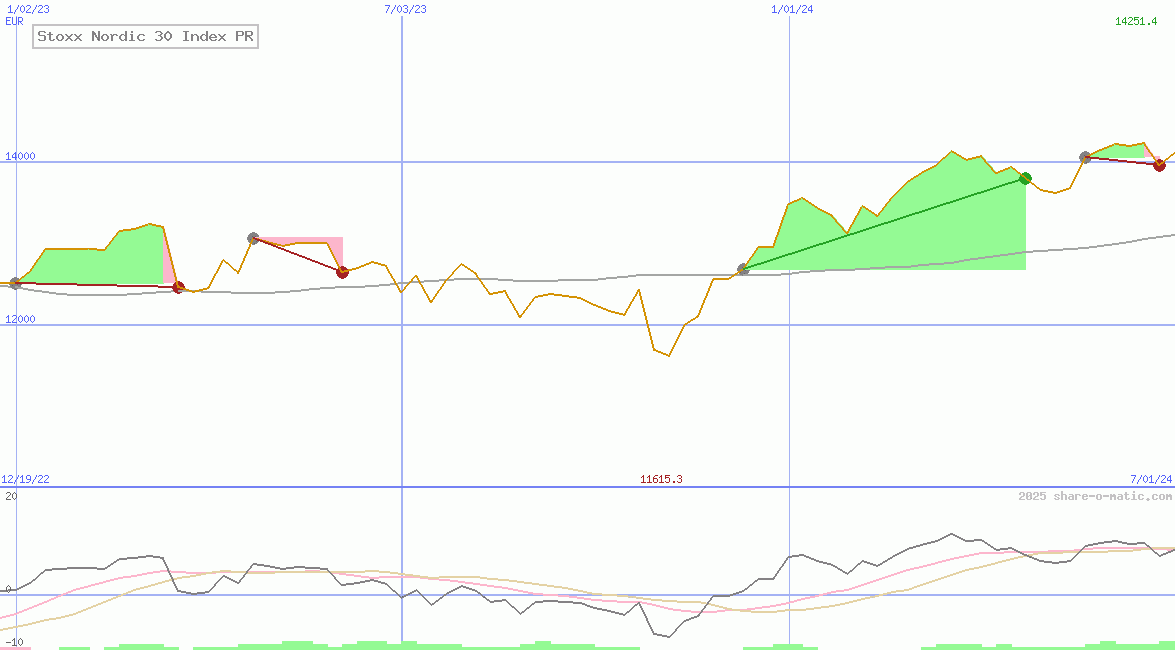Click the 1/01/24 date label
Screen dimensions: 1175x650
[789, 10]
